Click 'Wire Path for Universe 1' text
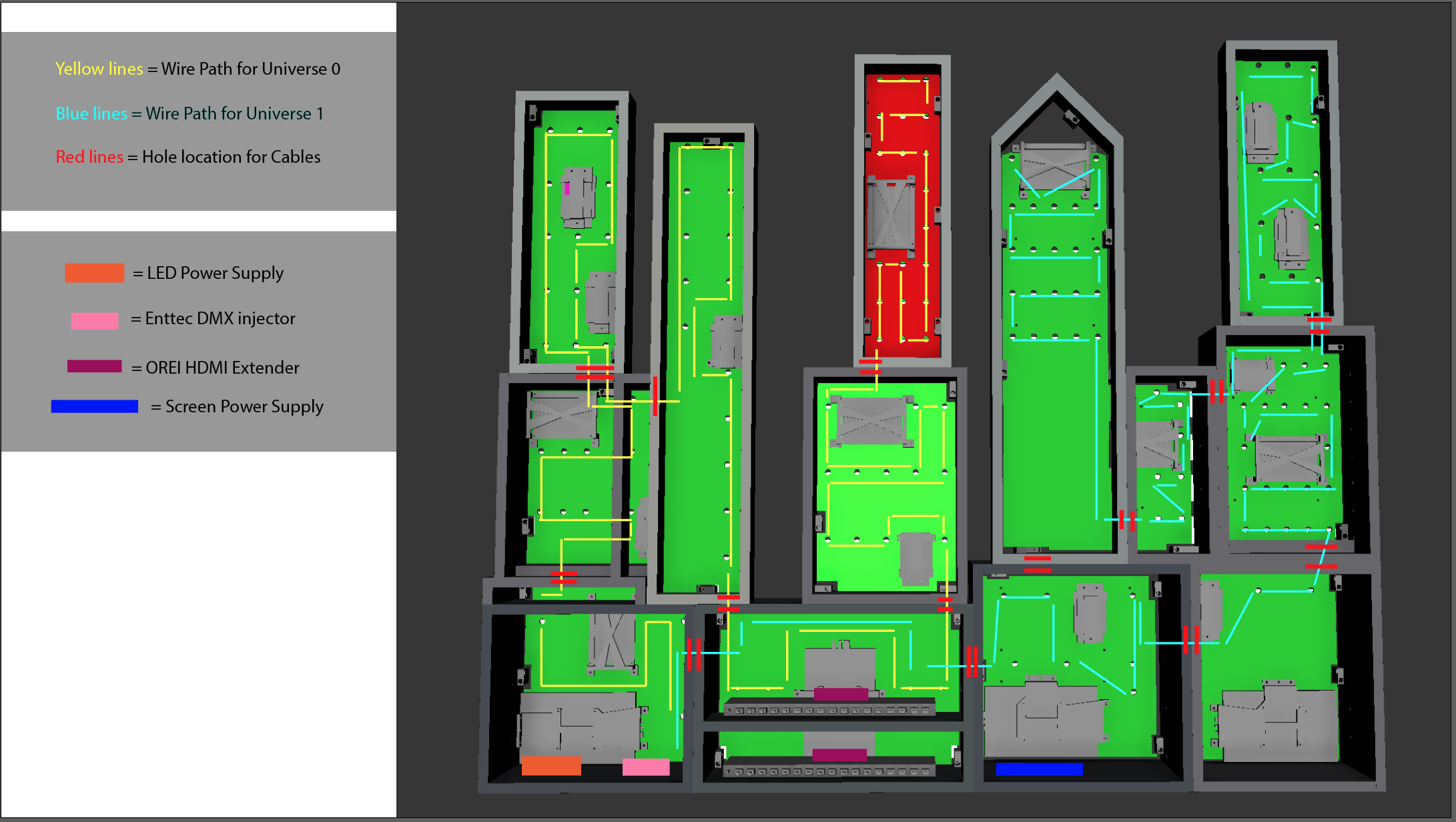 [235, 113]
